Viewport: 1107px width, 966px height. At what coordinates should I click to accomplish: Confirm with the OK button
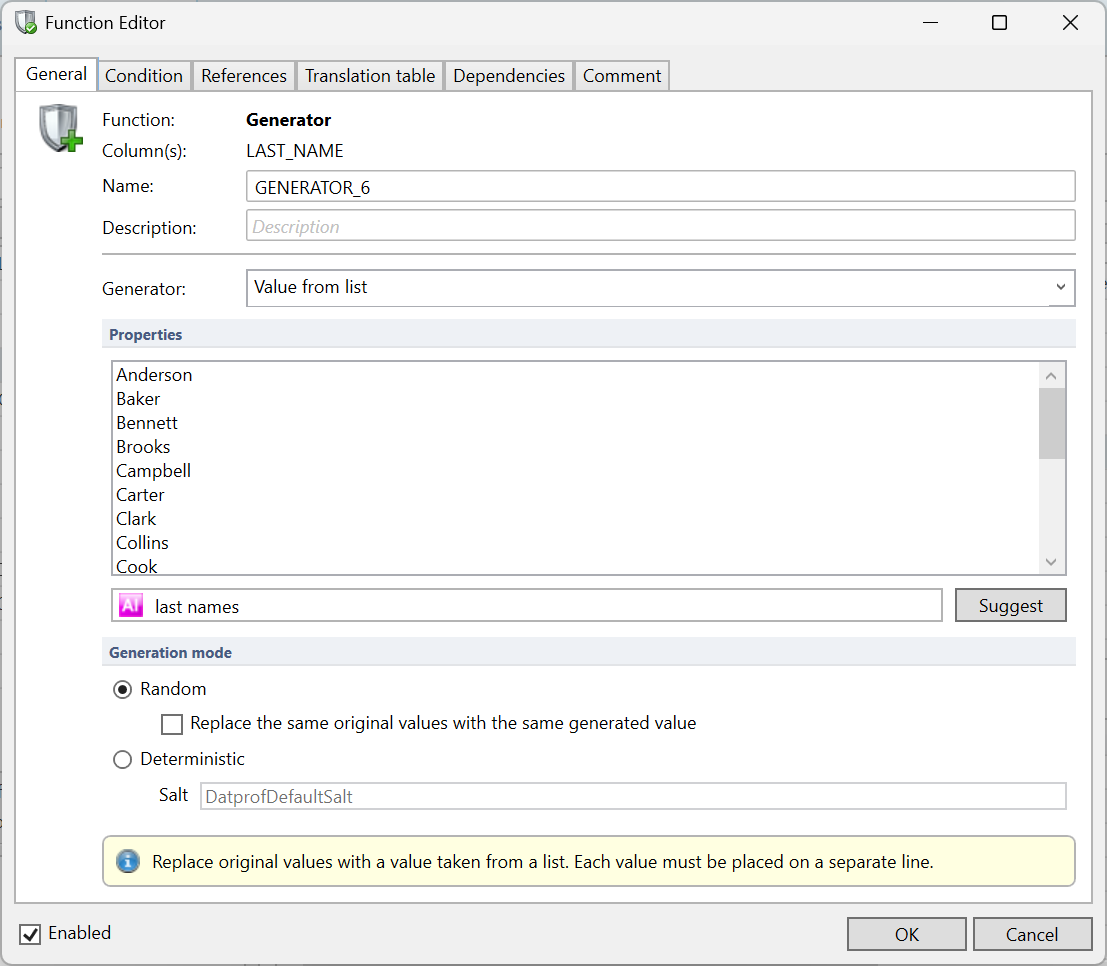pos(906,934)
